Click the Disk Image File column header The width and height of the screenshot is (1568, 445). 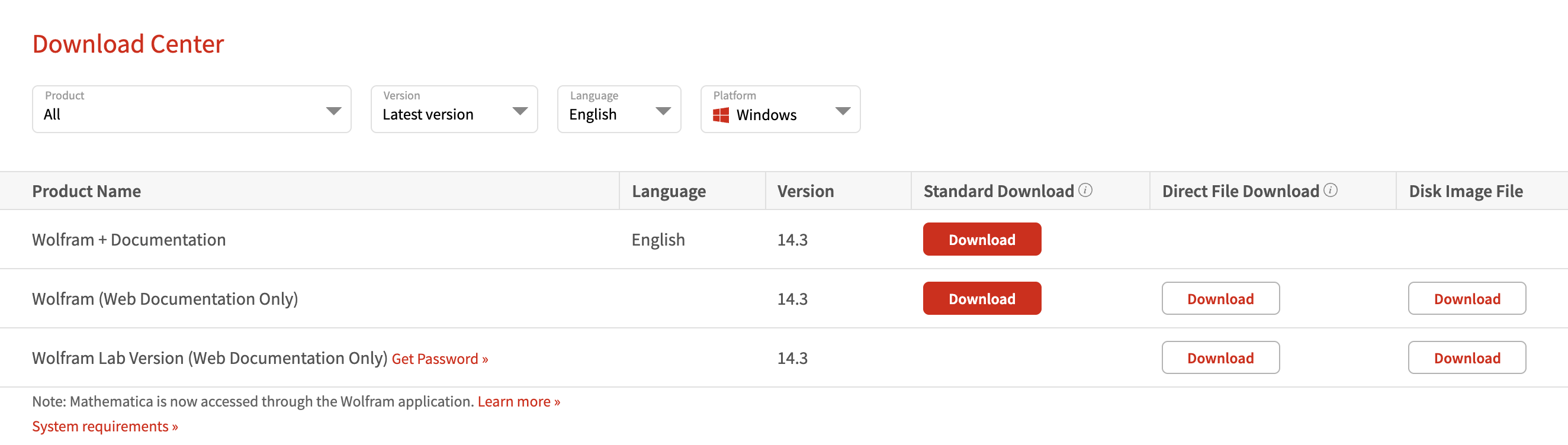coord(1466,192)
